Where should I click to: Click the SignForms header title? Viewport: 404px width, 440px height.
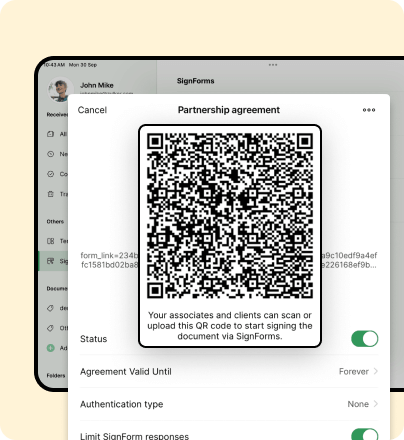(x=196, y=81)
